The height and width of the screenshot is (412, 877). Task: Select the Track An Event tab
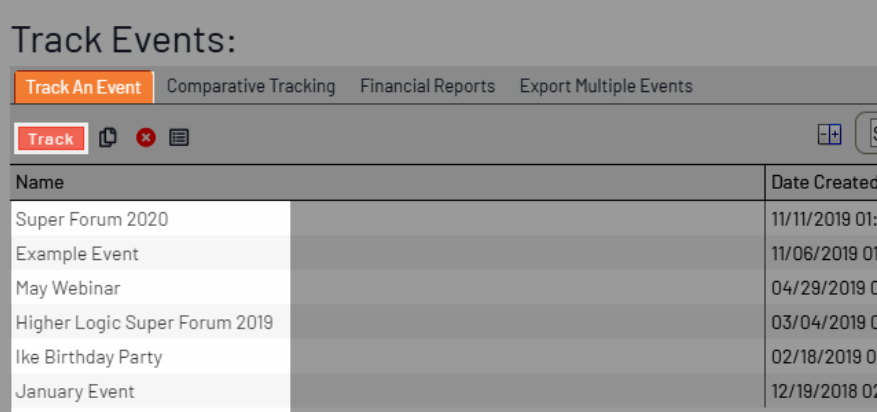pos(84,87)
